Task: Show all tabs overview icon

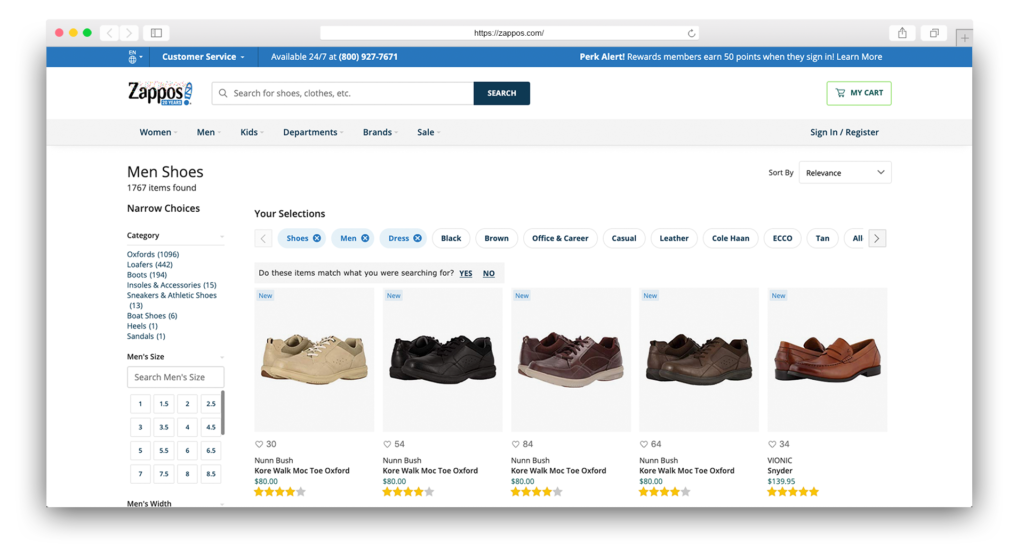Action: coord(934,33)
